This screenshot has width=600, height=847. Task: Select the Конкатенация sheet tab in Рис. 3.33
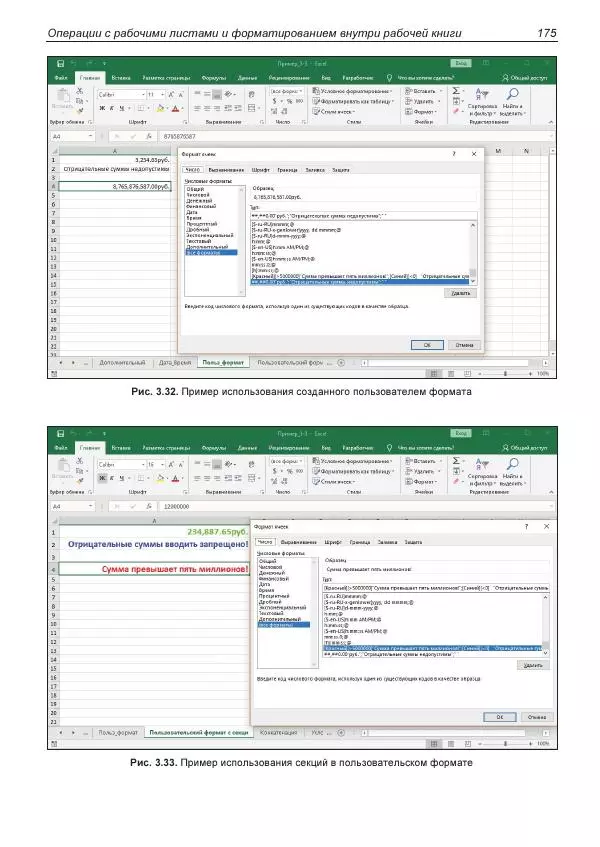(279, 732)
